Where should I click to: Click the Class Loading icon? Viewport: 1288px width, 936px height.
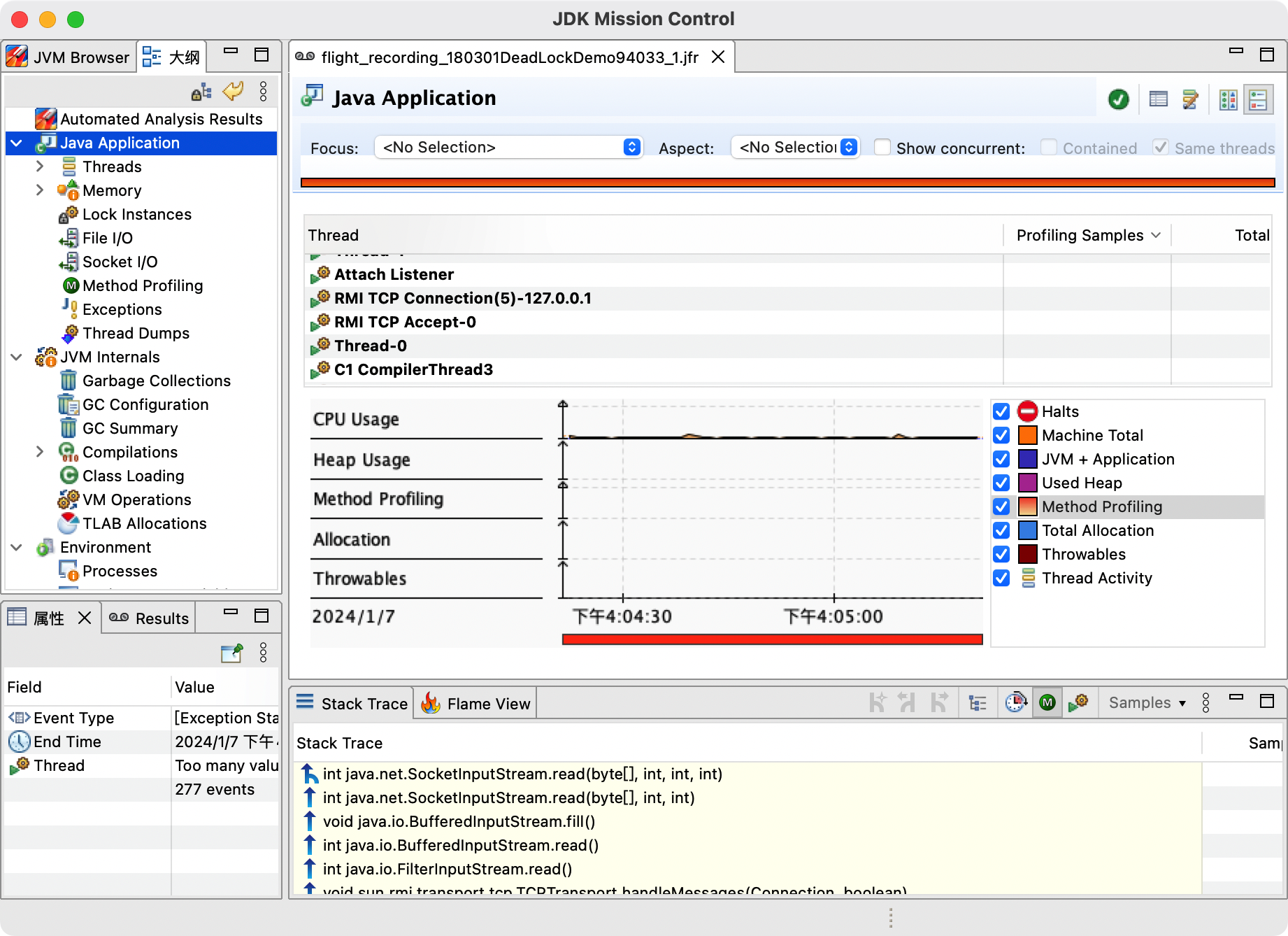click(69, 476)
